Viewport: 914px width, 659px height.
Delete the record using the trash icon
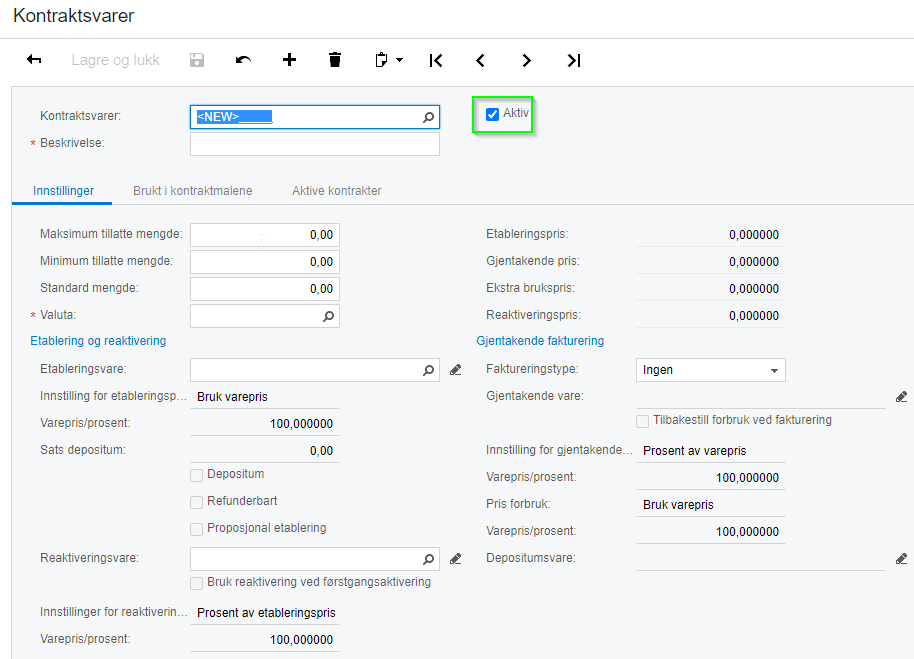pos(335,59)
